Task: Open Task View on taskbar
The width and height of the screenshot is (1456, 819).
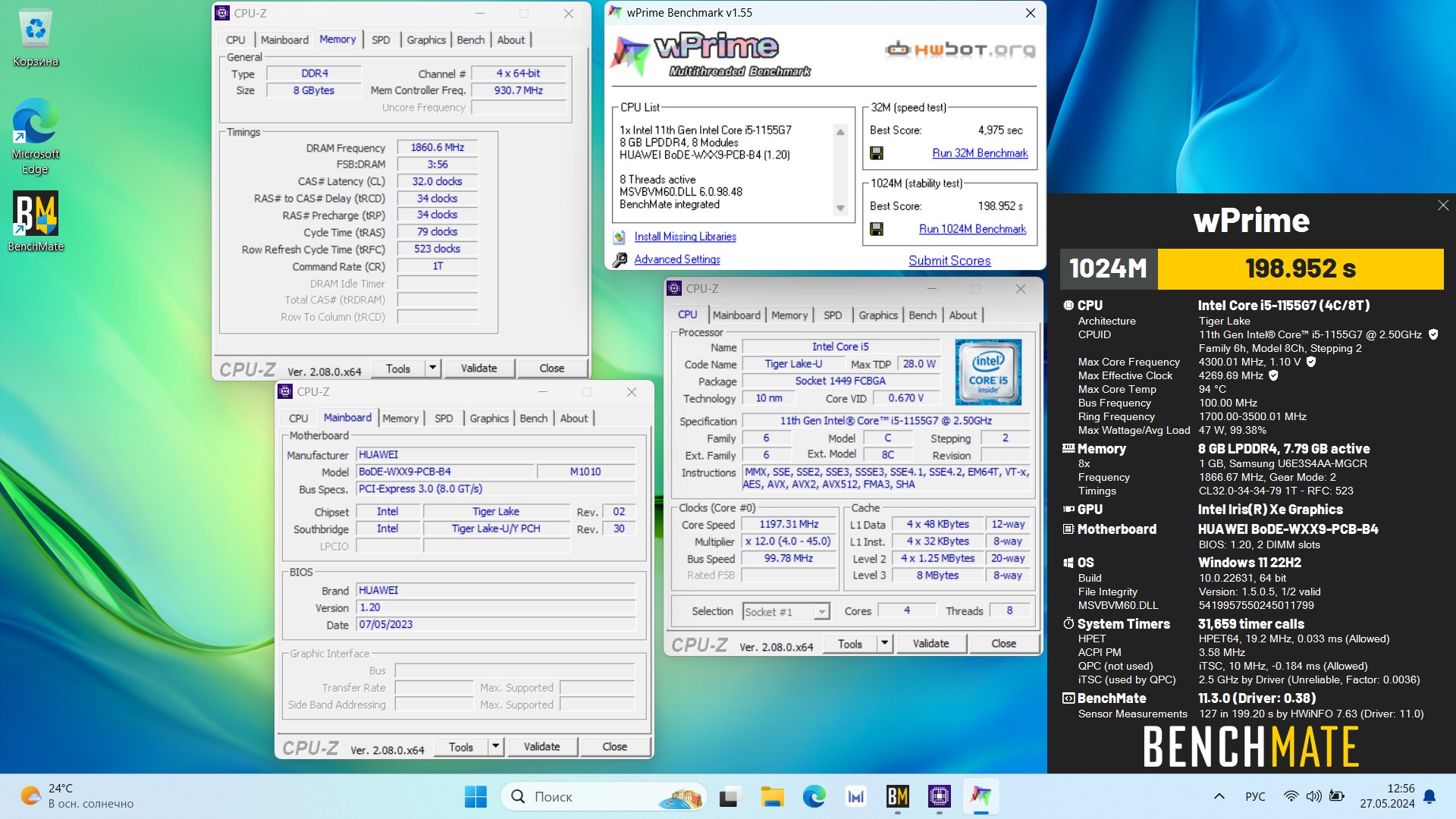Action: click(730, 796)
